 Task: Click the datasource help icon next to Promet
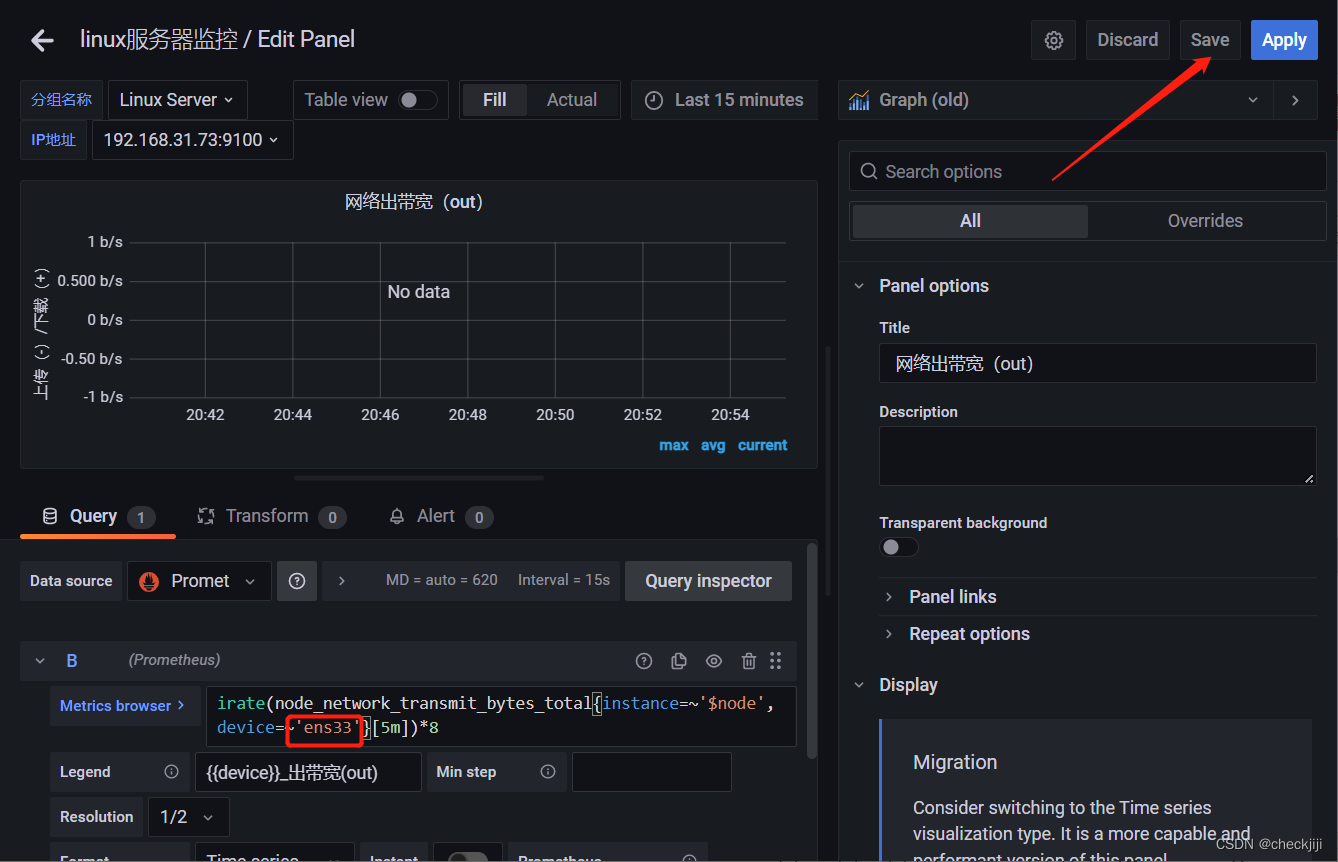(297, 580)
